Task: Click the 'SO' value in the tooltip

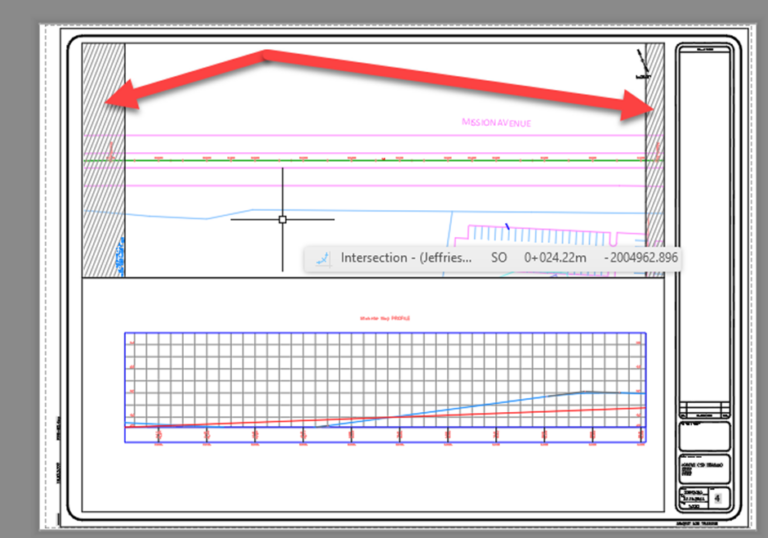Action: tap(499, 258)
